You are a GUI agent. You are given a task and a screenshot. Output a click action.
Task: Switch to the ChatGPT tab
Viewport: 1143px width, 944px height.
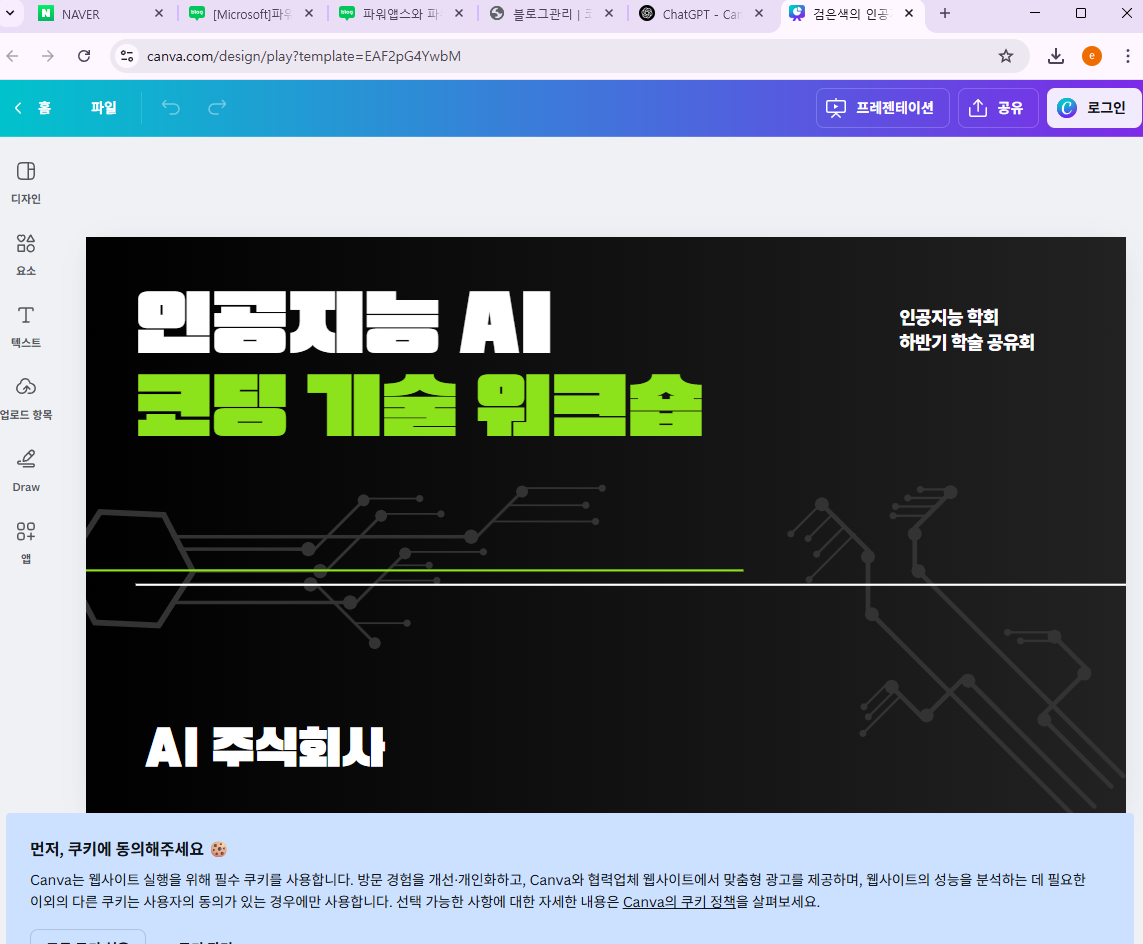tap(700, 14)
